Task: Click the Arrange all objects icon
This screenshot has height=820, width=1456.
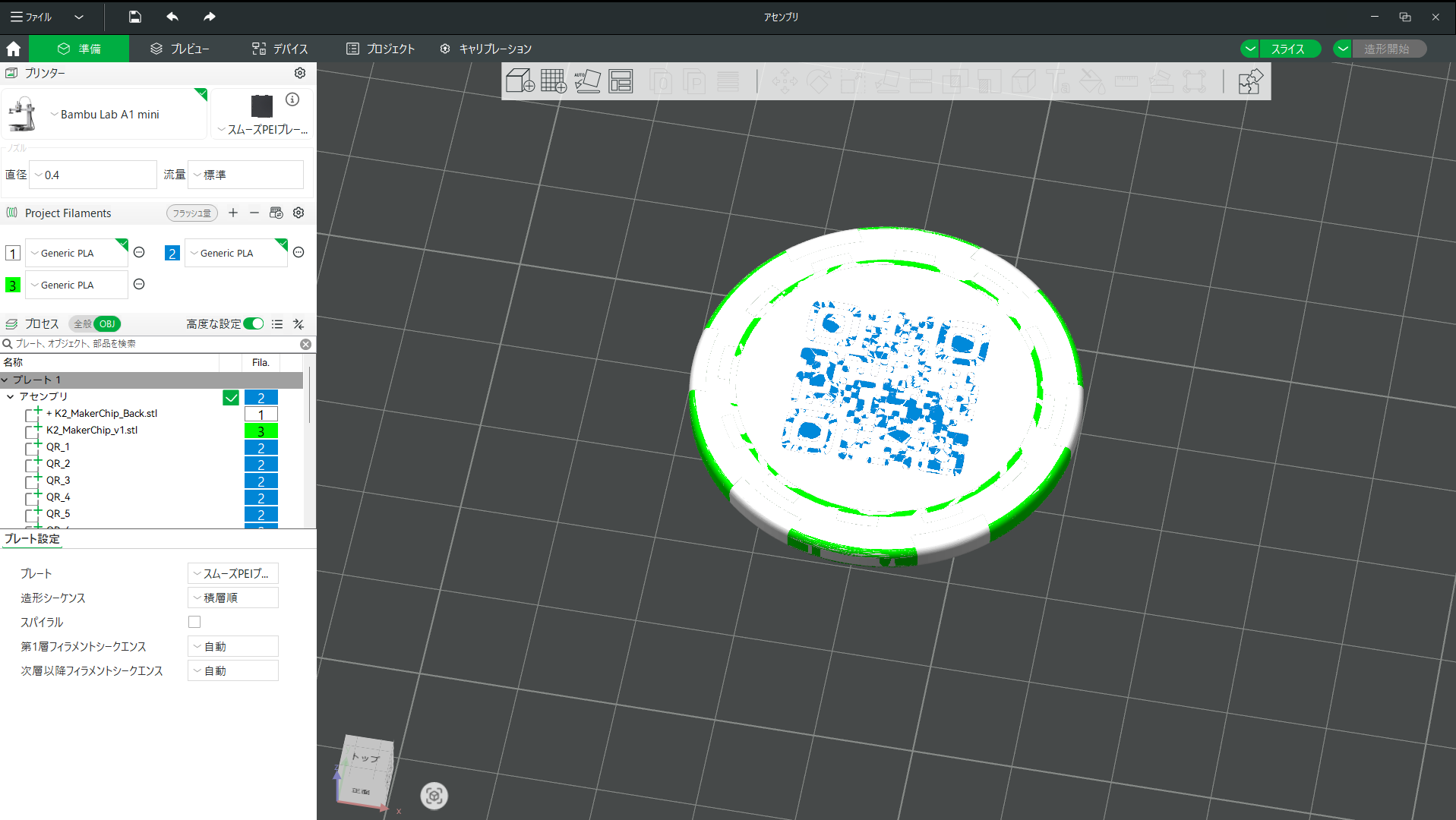Action: click(x=621, y=81)
